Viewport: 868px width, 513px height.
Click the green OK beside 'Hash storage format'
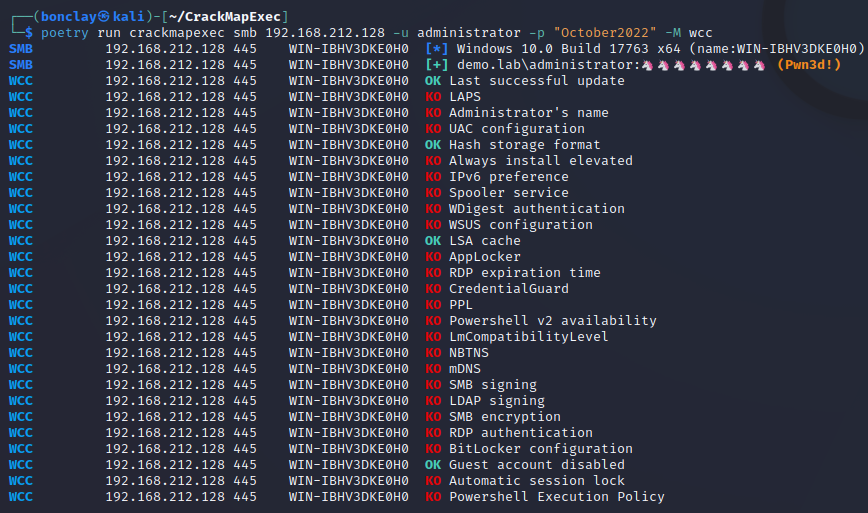point(433,145)
